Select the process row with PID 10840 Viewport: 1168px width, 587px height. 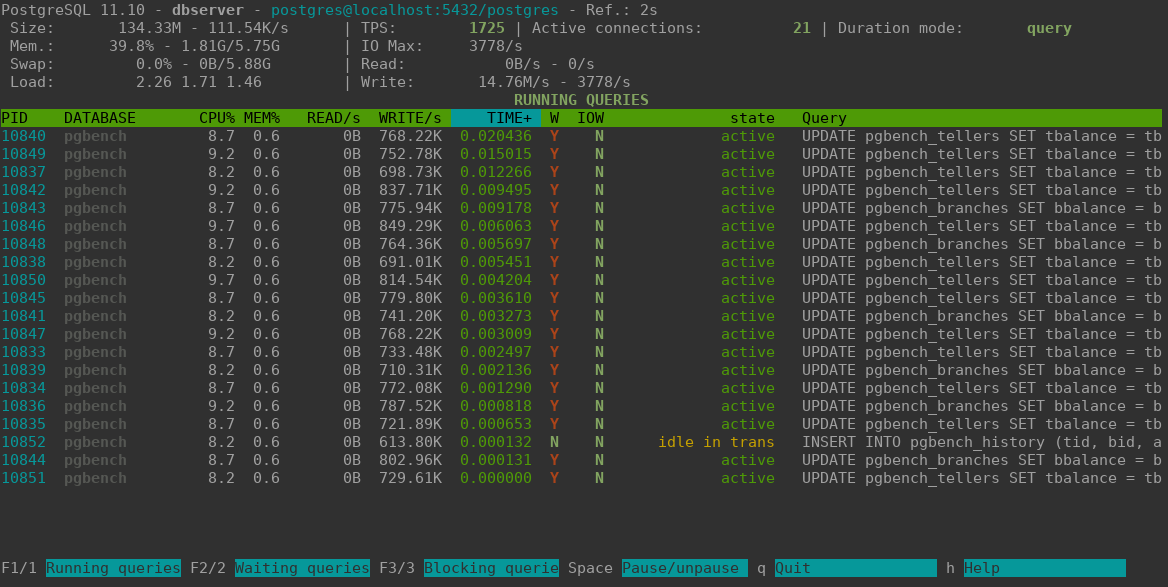(x=24, y=136)
